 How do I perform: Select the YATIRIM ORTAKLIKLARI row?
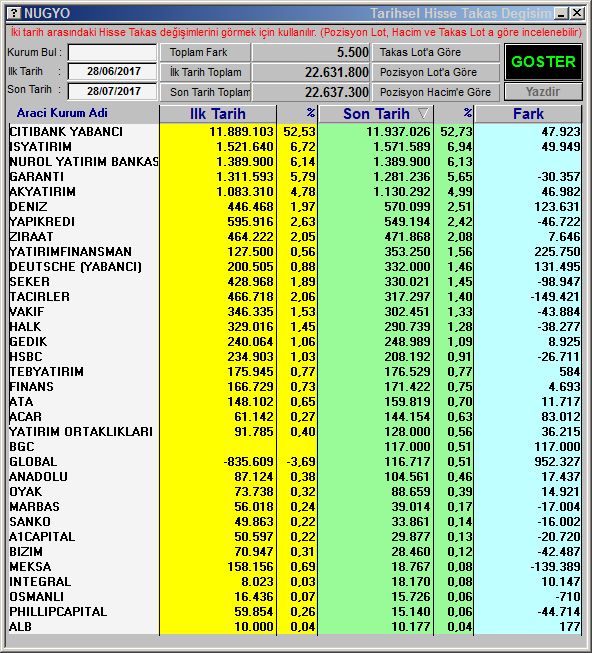click(295, 431)
